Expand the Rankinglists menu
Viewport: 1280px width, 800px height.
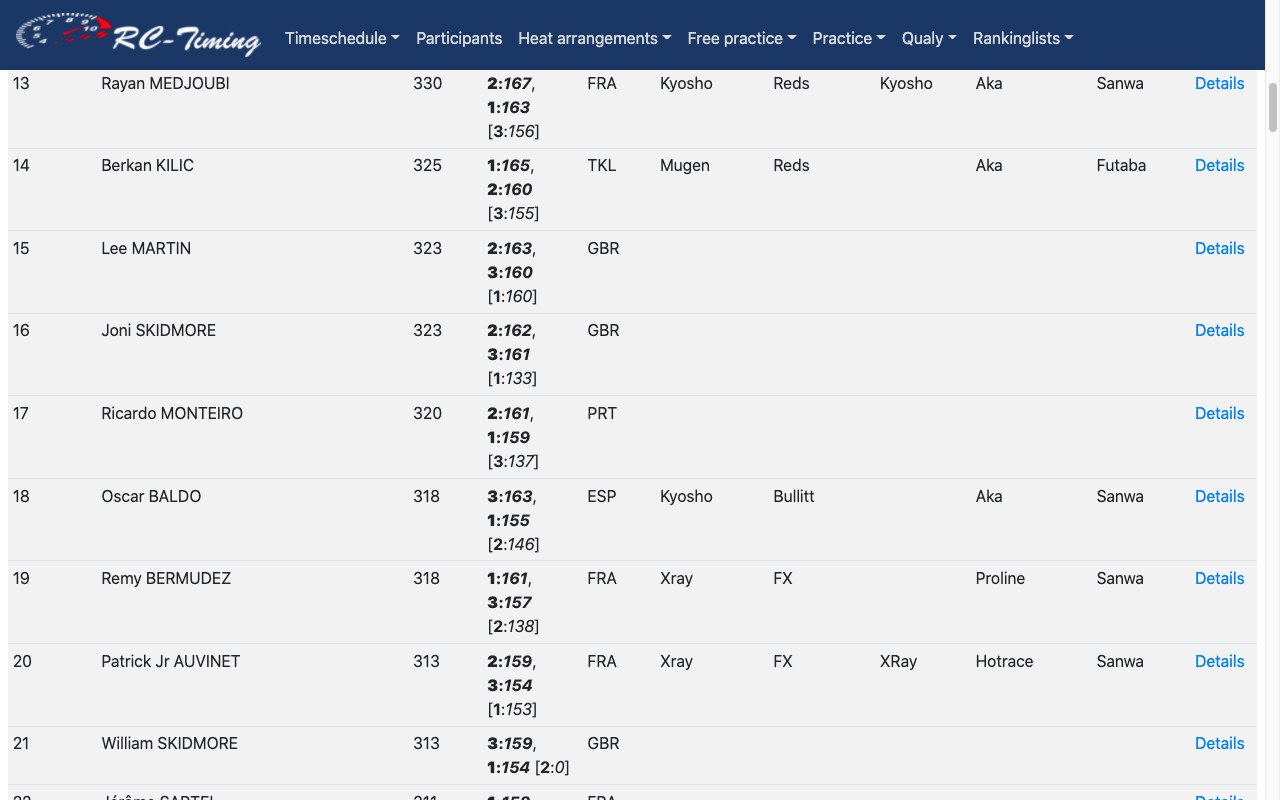click(1023, 38)
